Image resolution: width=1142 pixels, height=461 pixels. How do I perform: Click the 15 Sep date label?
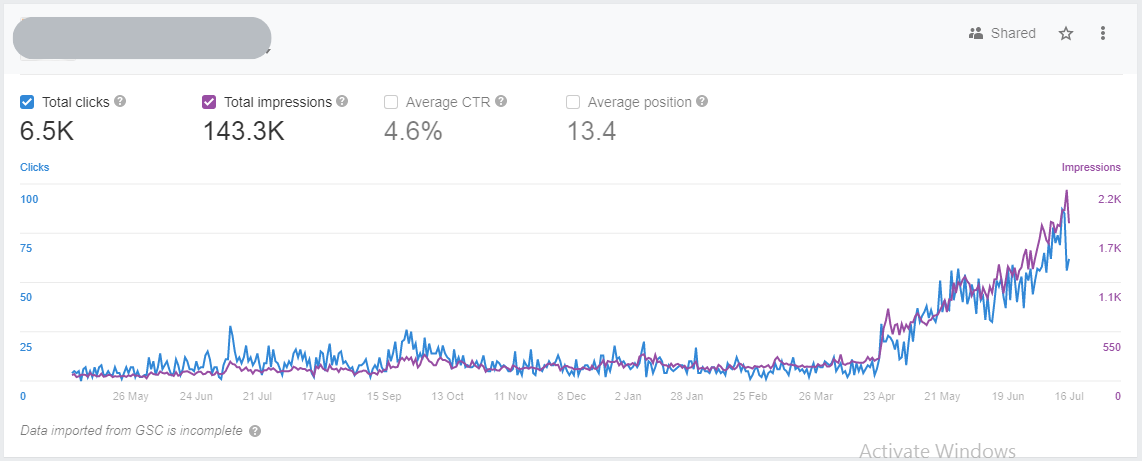click(384, 396)
